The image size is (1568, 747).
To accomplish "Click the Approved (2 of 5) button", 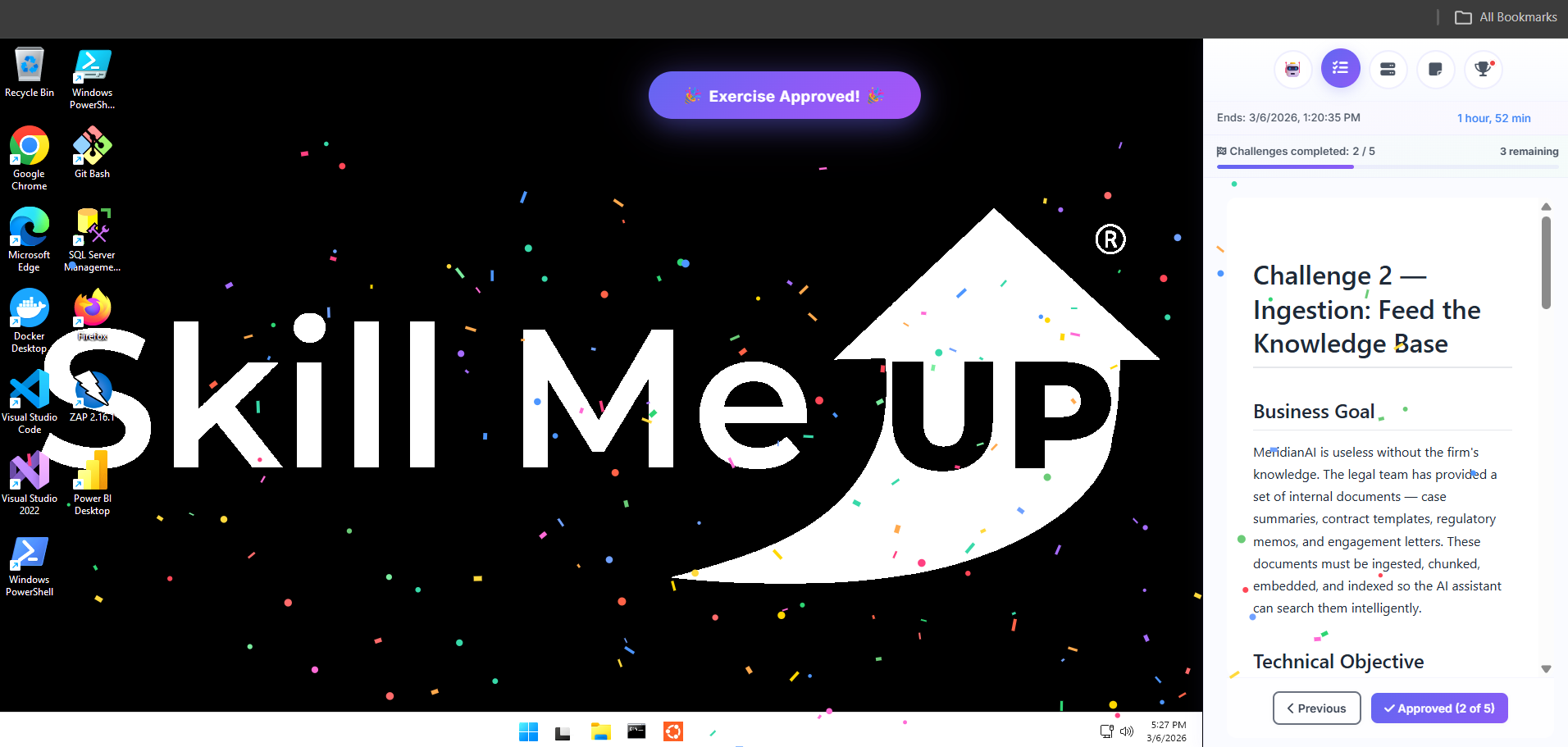I will coord(1439,708).
